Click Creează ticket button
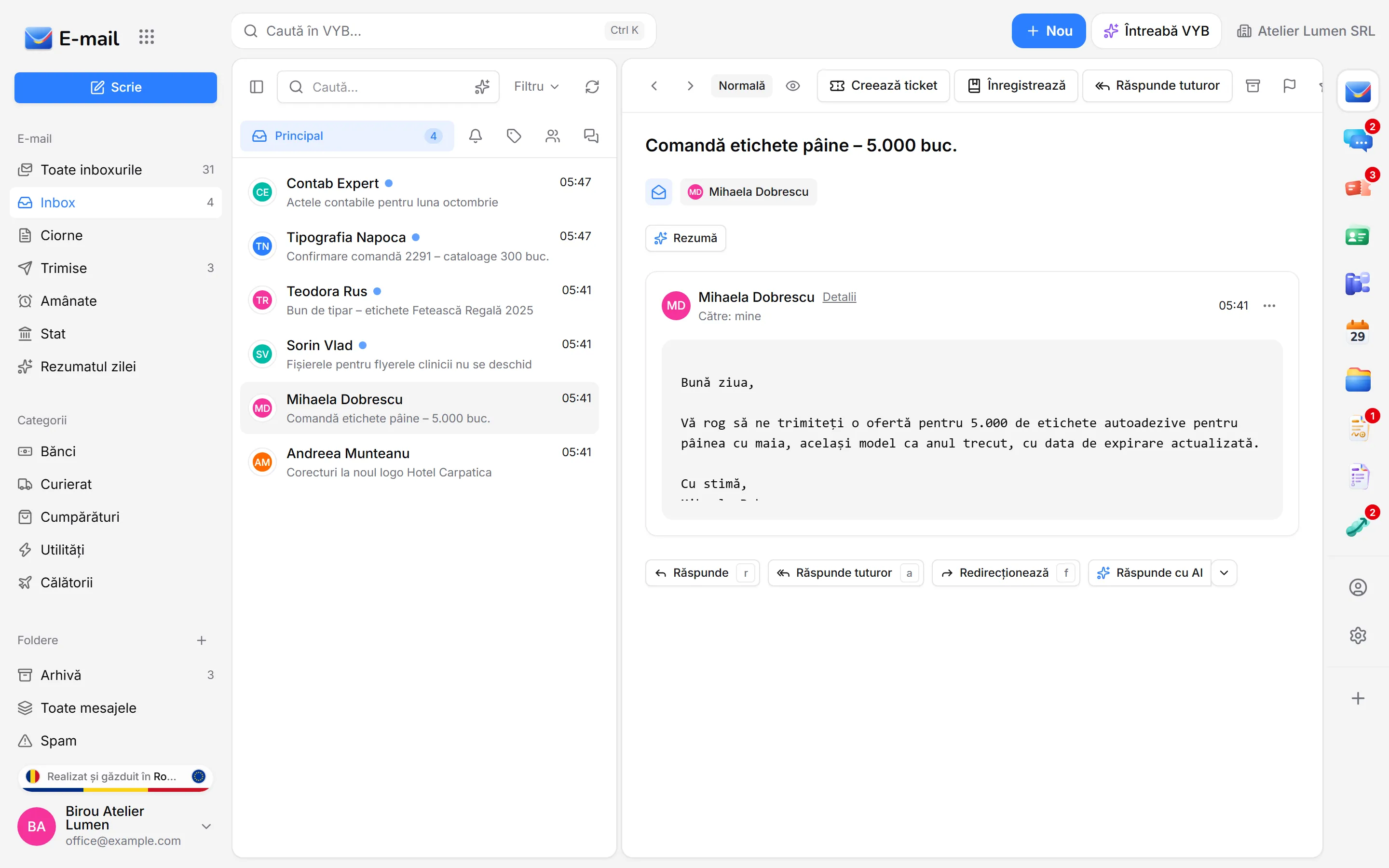This screenshot has height=868, width=1389. point(884,86)
